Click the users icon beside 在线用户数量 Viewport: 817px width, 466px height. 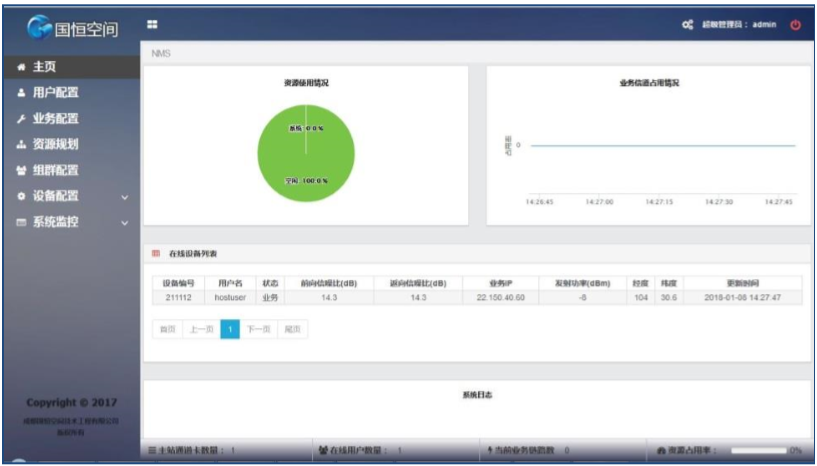(x=323, y=450)
